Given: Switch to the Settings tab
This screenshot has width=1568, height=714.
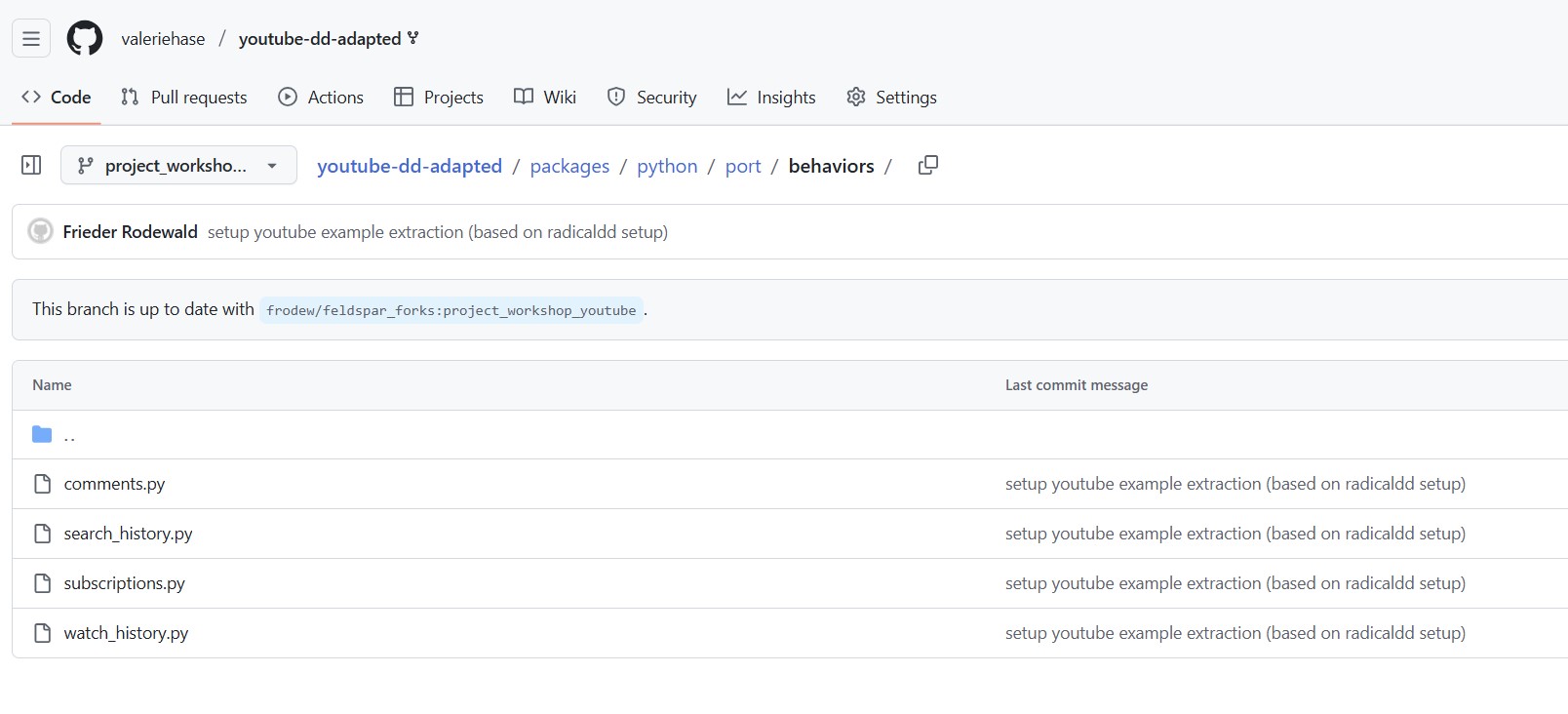Looking at the screenshot, I should point(891,98).
